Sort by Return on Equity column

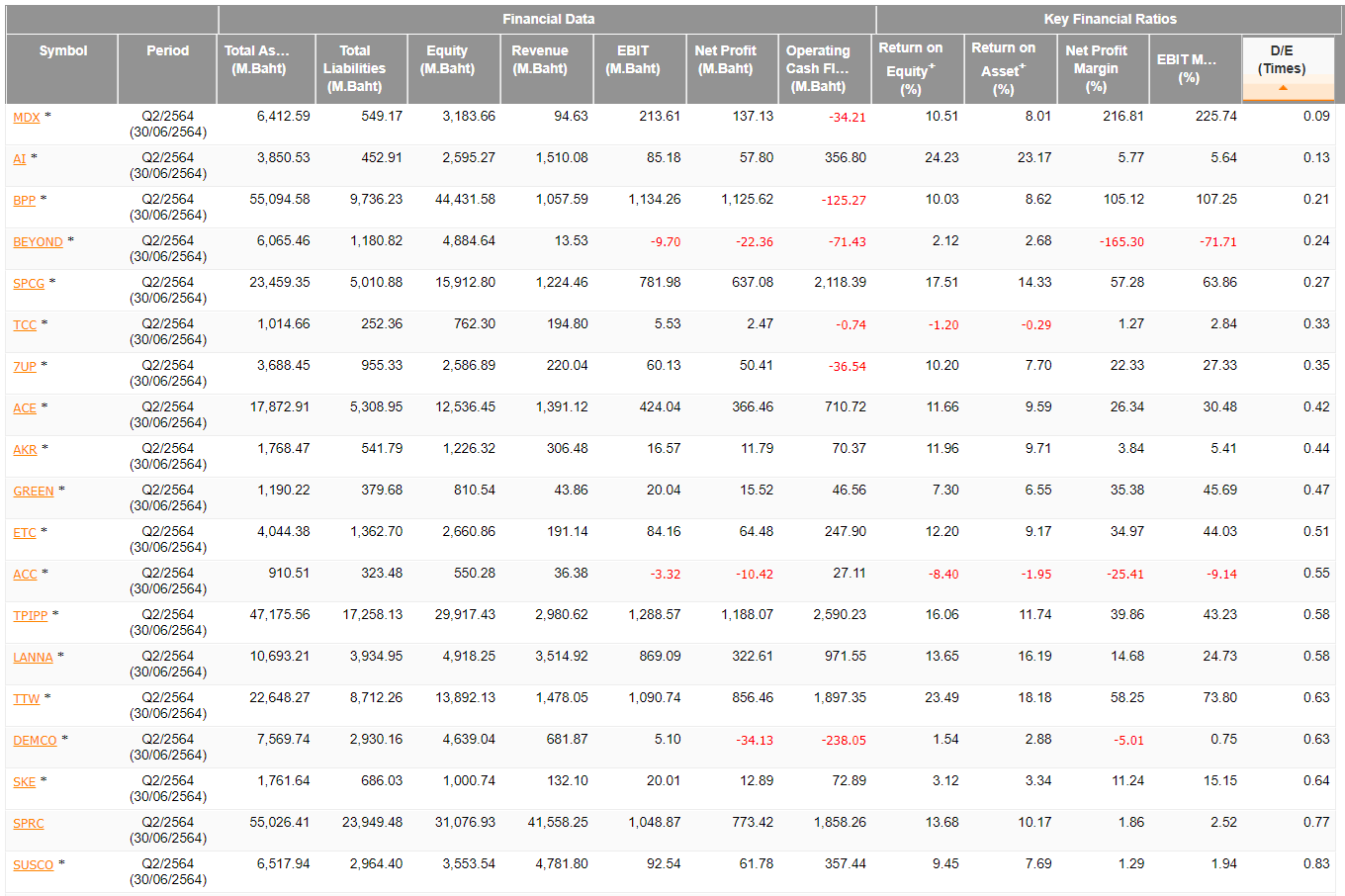[x=911, y=68]
